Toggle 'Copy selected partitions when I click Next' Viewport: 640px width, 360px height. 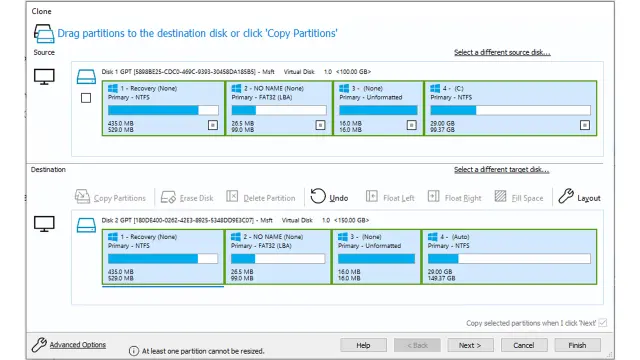click(x=603, y=323)
